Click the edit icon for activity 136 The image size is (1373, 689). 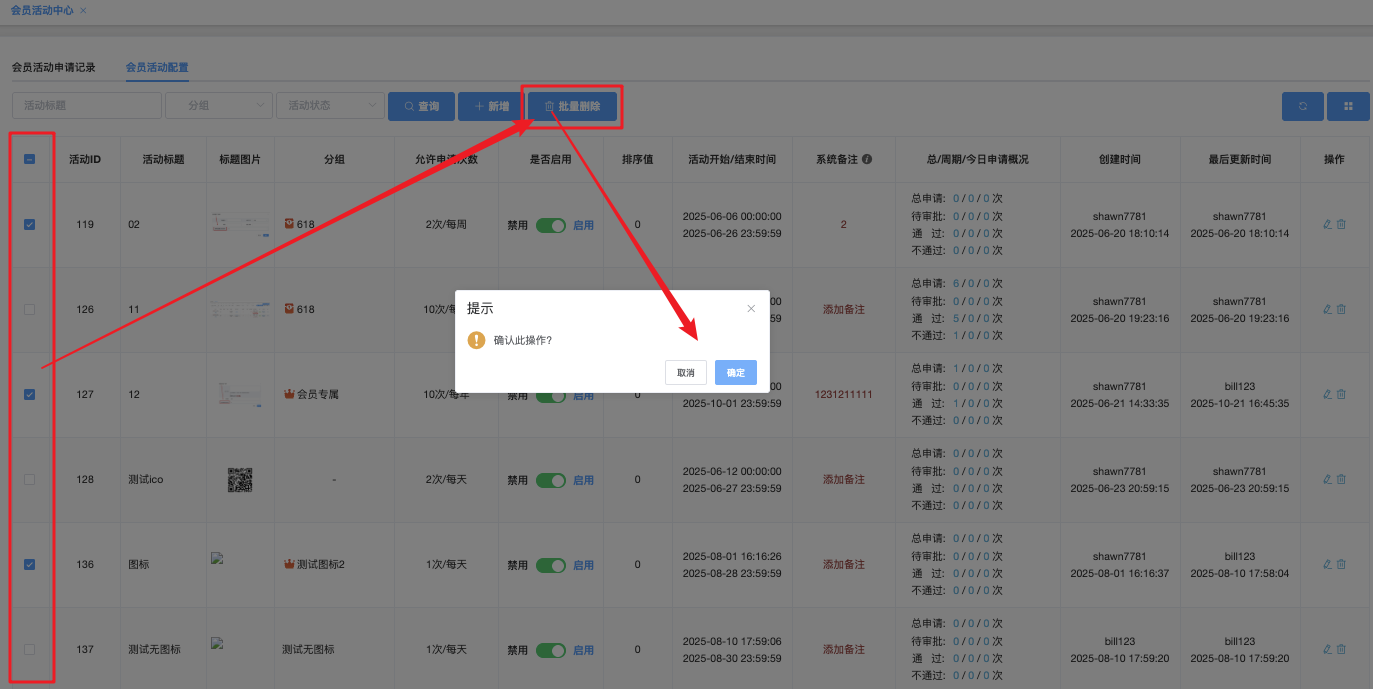(1327, 565)
